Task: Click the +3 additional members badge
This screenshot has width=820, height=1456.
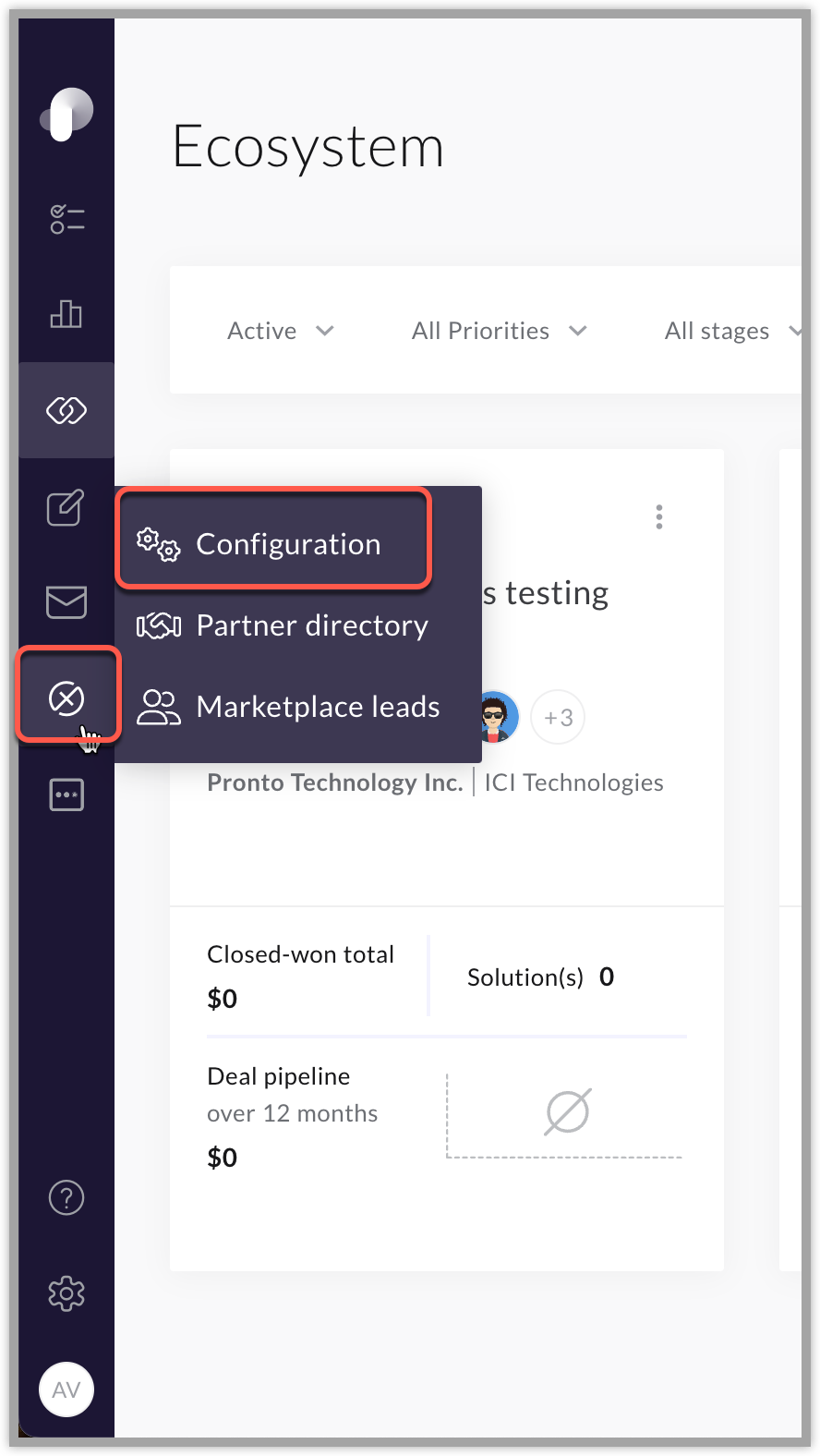Action: tap(558, 717)
